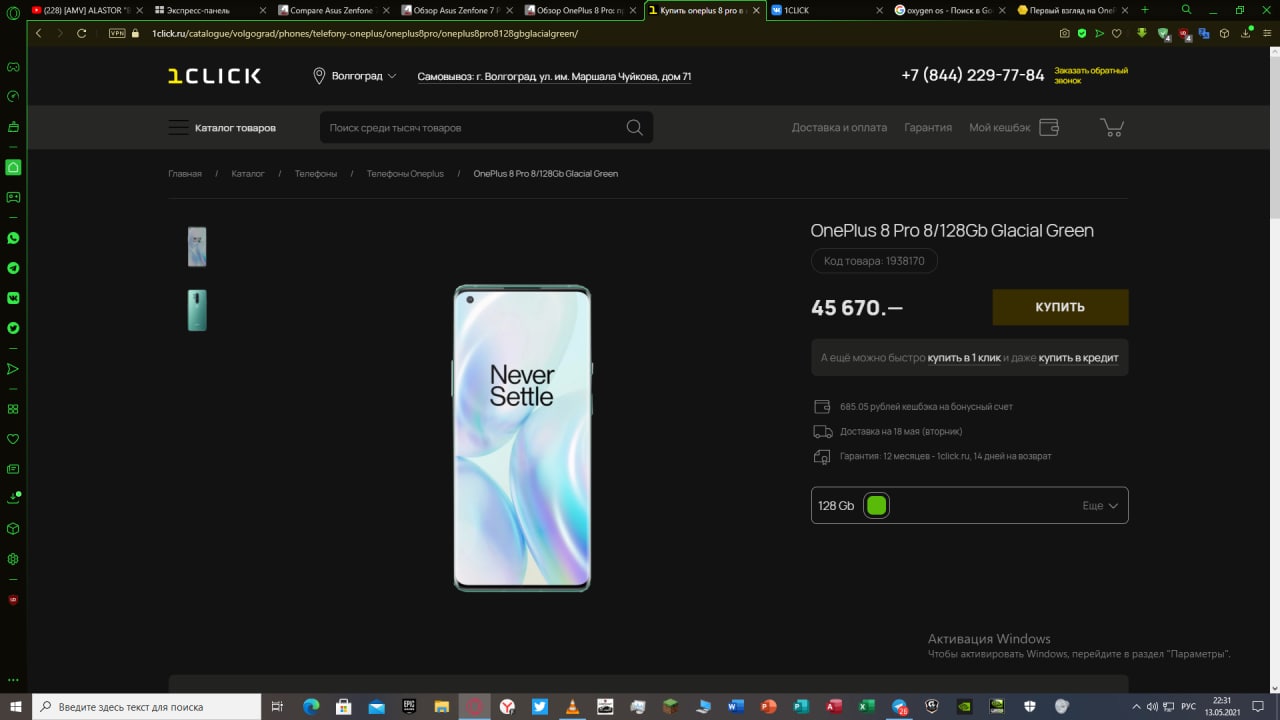
Task: Open the heart bookmarks icon in sidebar
Action: pos(13,439)
